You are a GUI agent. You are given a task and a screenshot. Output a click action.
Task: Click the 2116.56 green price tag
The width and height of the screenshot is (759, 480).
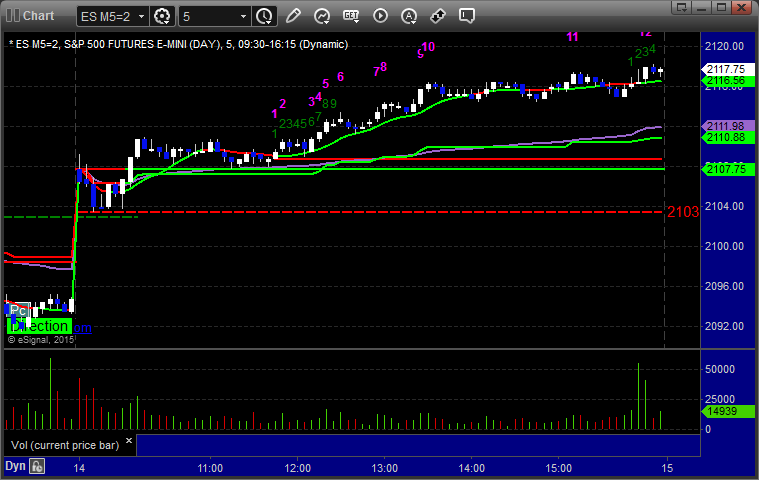click(727, 81)
